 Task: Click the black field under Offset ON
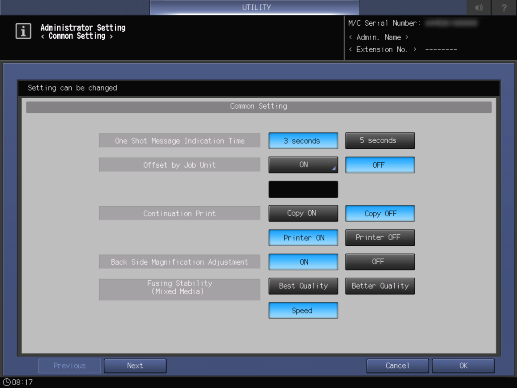coord(303,189)
